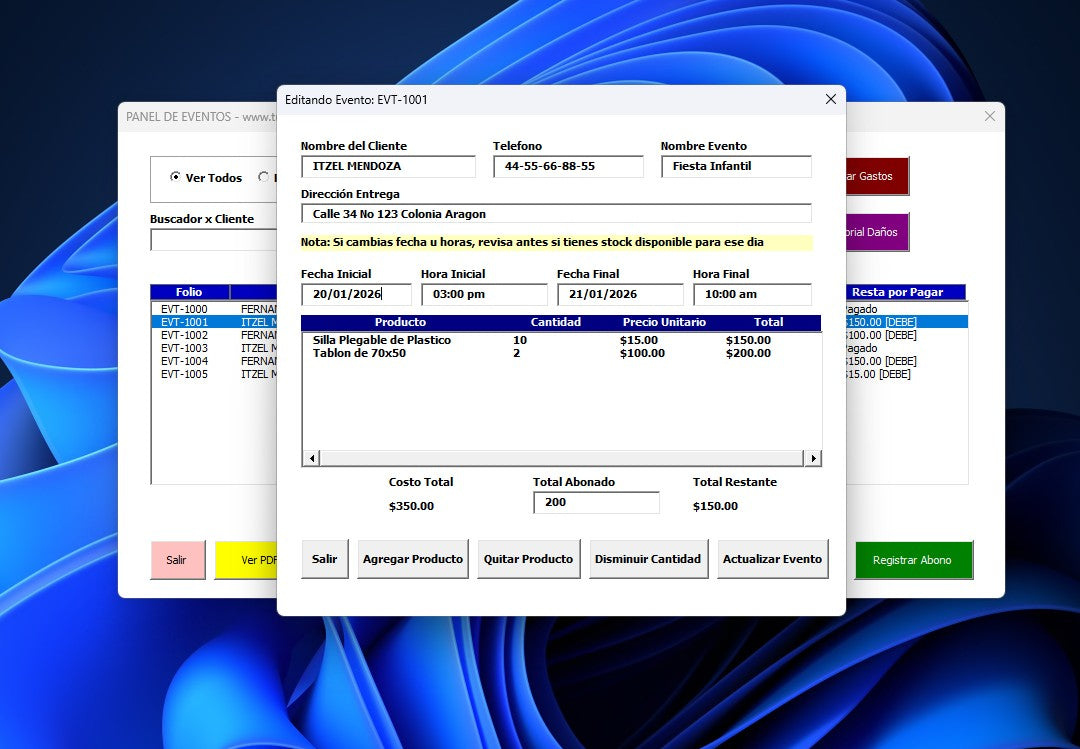Click the Nombre Evento text field

pyautogui.click(x=736, y=167)
